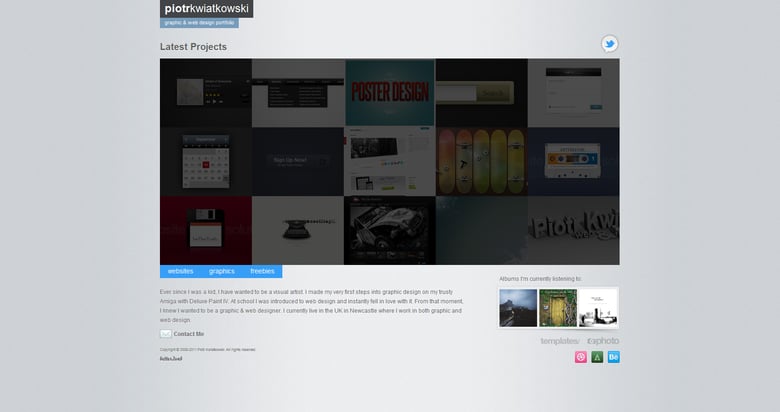The width and height of the screenshot is (780, 412).
Task: Open the cassette tape project thumbnail
Action: point(573,161)
